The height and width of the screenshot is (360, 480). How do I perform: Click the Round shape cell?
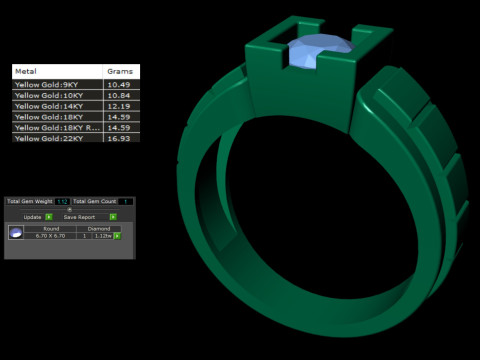pos(50,229)
